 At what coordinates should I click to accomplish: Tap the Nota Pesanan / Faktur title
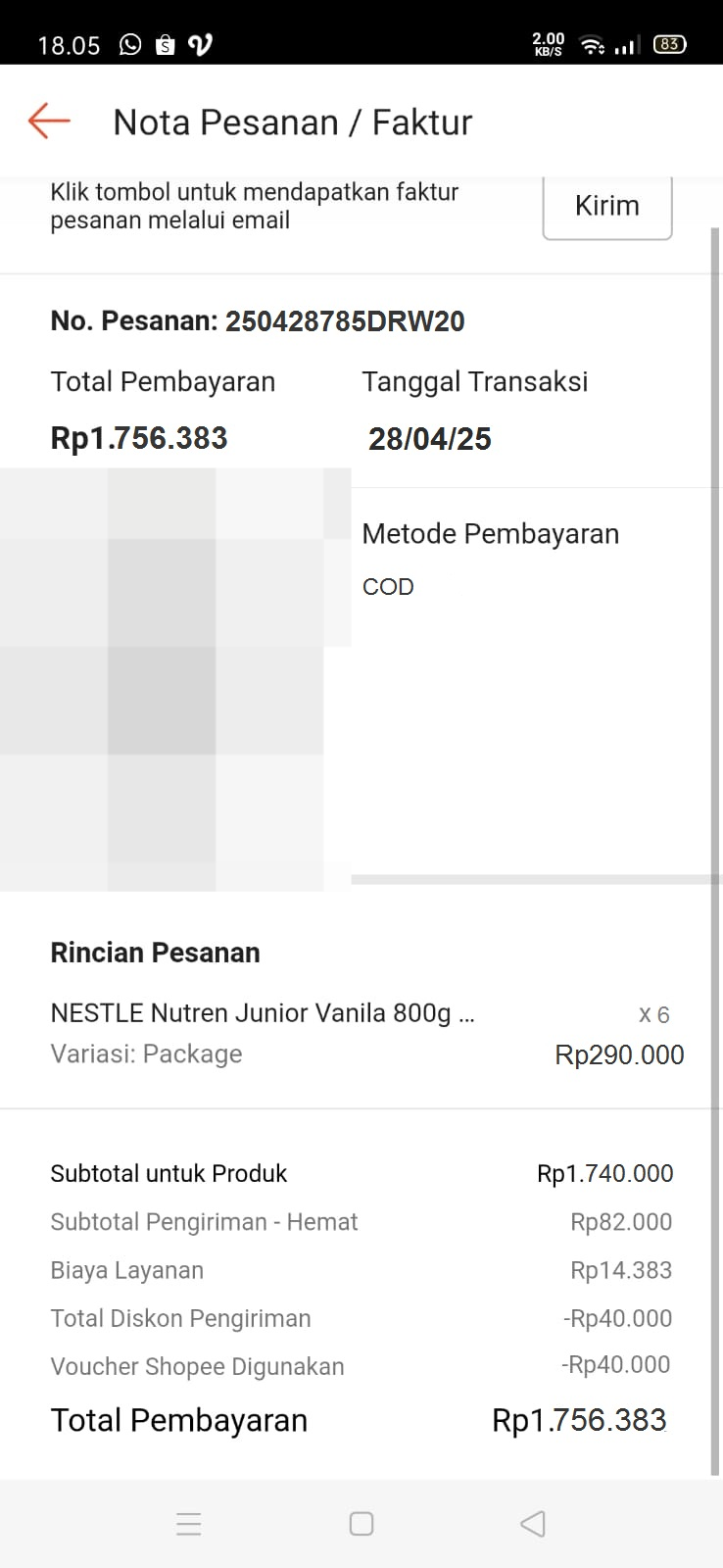coord(292,122)
